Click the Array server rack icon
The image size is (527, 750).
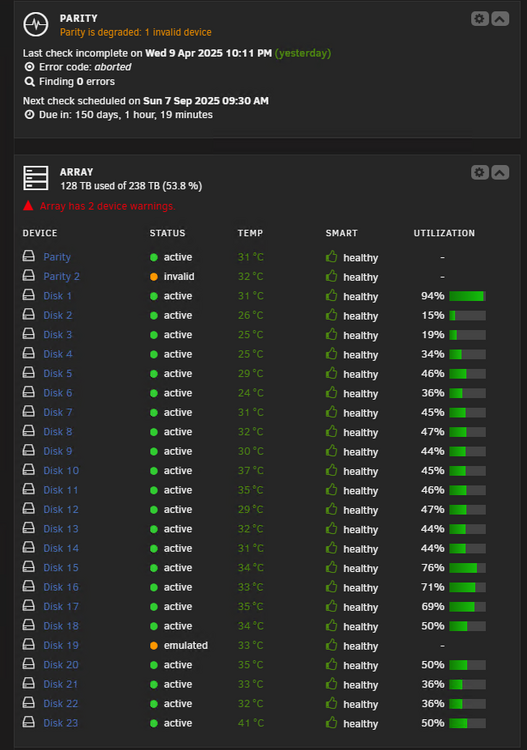pos(36,178)
